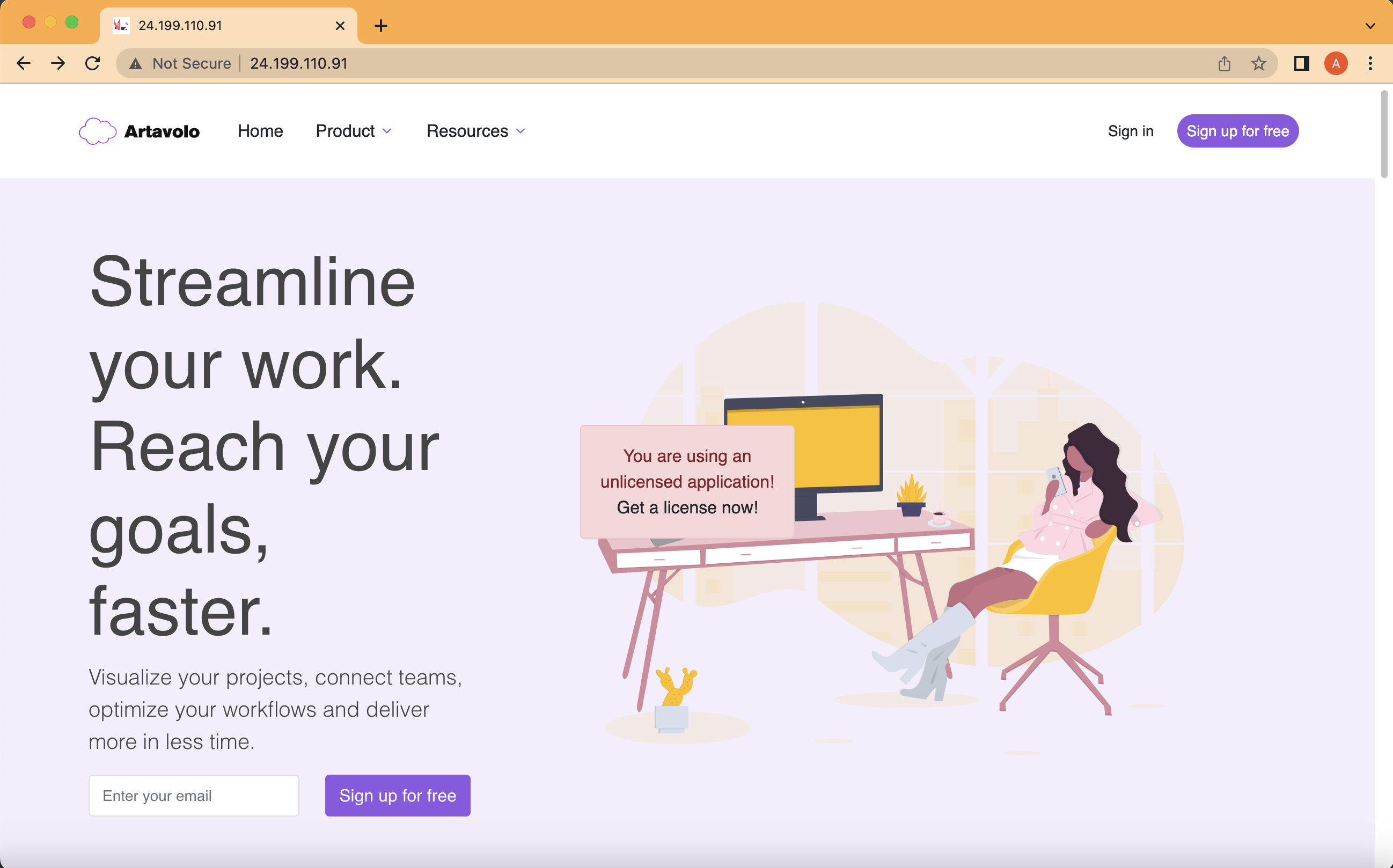Click the Enter your email field
Image resolution: width=1393 pixels, height=868 pixels.
point(194,795)
